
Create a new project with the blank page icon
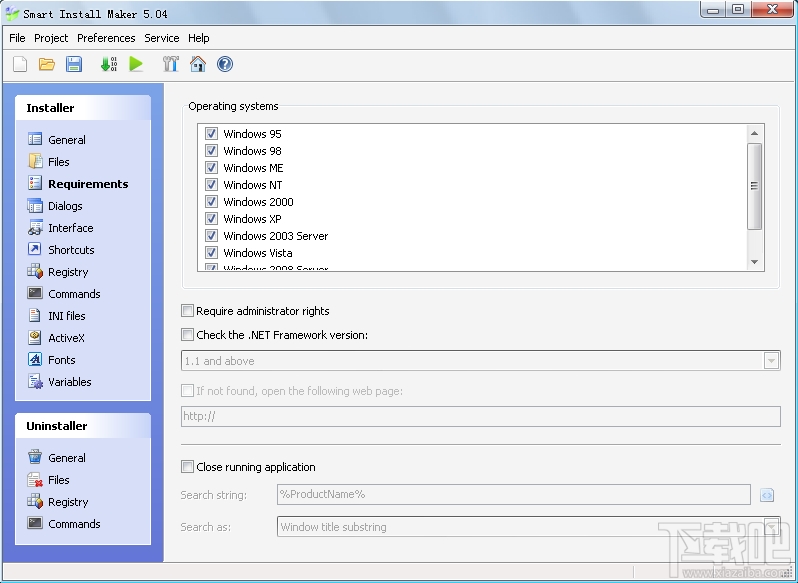20,64
